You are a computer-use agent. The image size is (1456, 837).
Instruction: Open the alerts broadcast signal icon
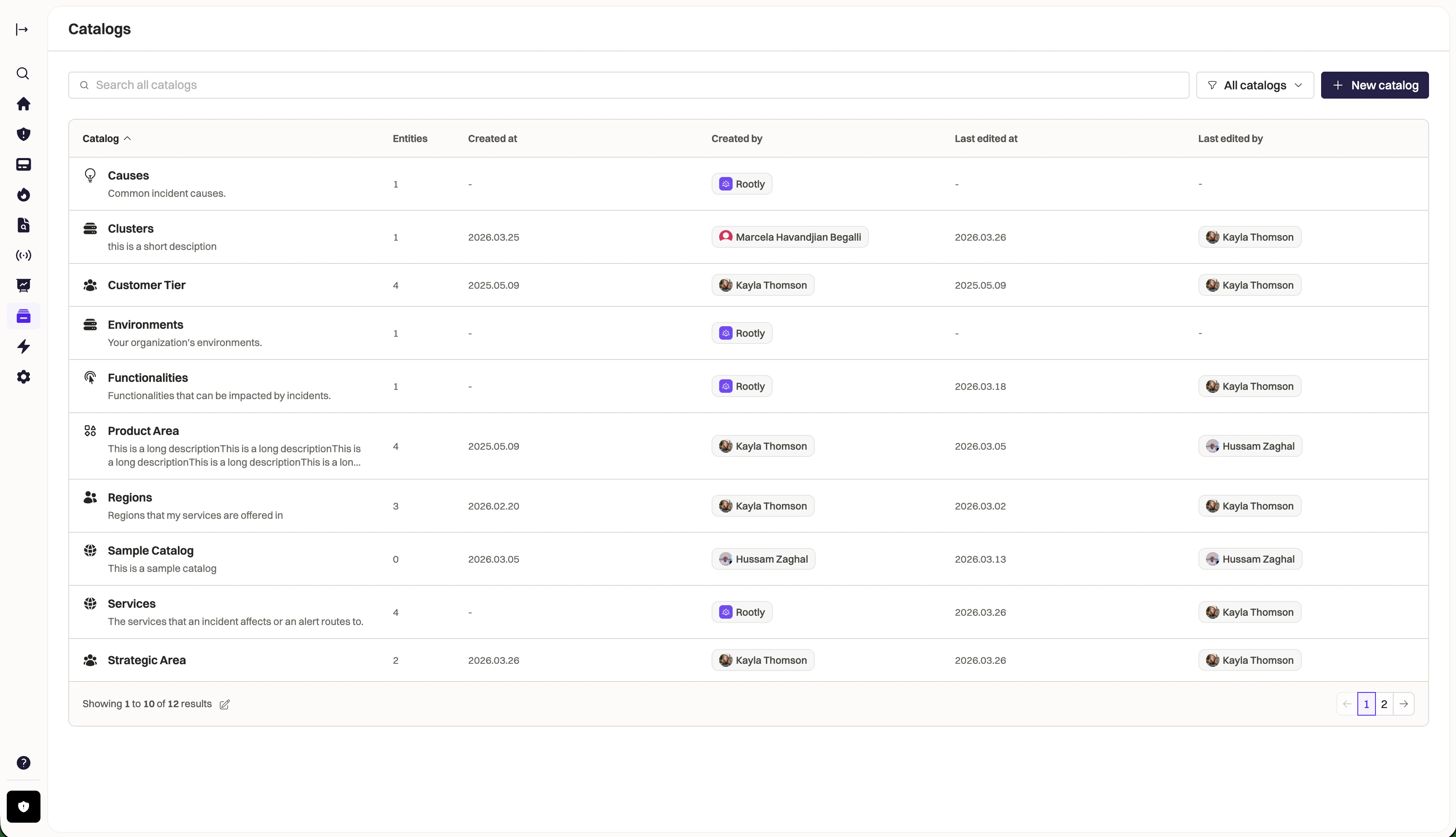pos(24,255)
